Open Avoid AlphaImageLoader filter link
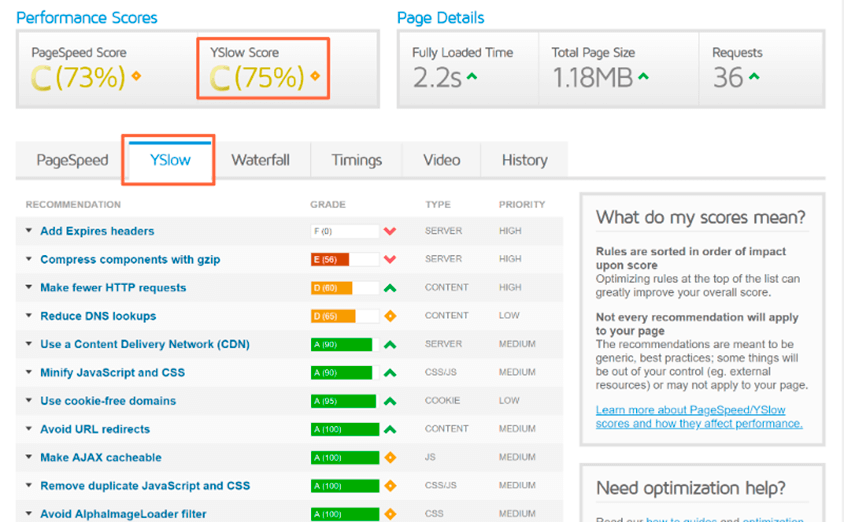Image resolution: width=844 pixels, height=522 pixels. [x=123, y=514]
